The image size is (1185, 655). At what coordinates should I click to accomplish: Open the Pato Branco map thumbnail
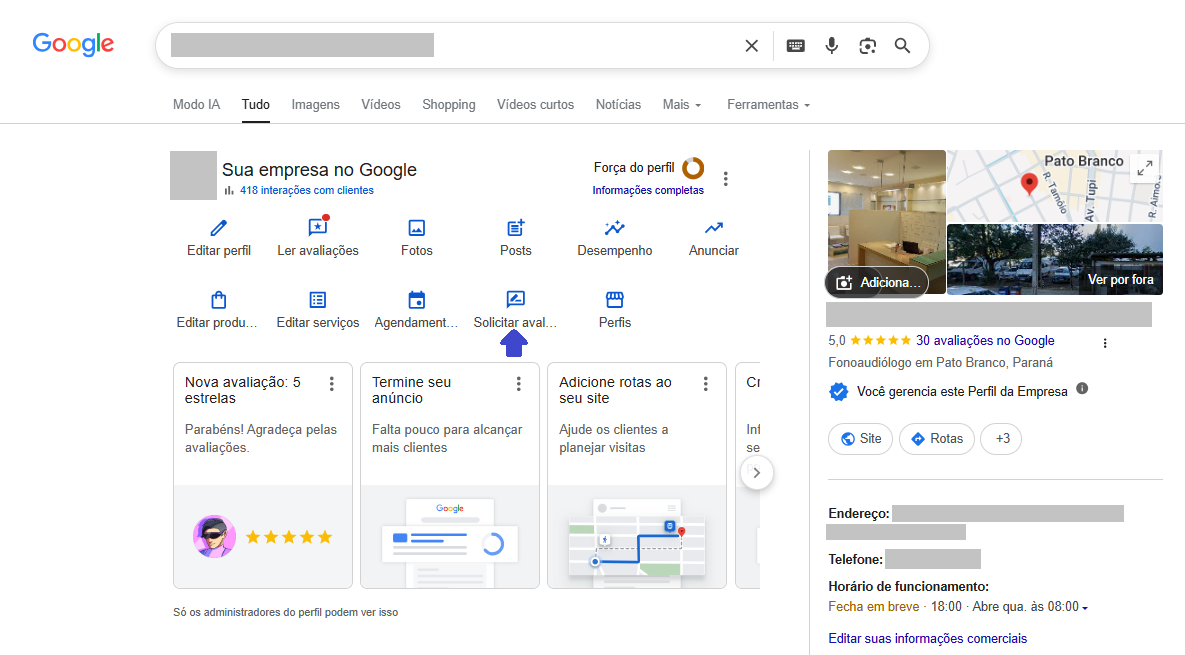point(1054,185)
